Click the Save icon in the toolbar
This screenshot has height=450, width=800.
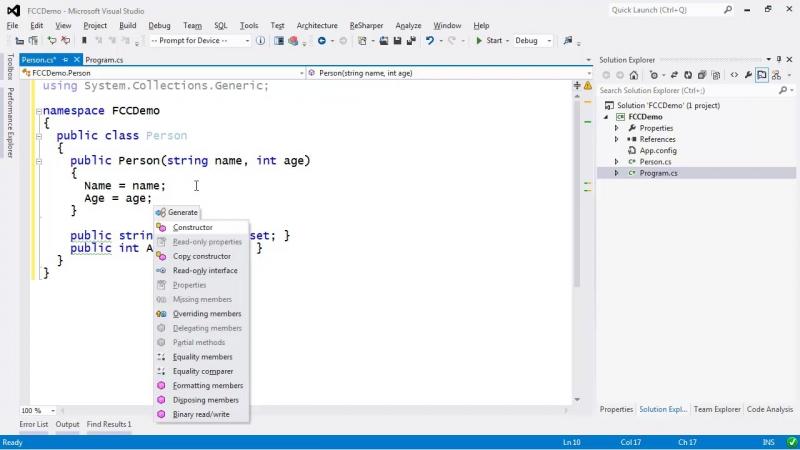(397, 40)
